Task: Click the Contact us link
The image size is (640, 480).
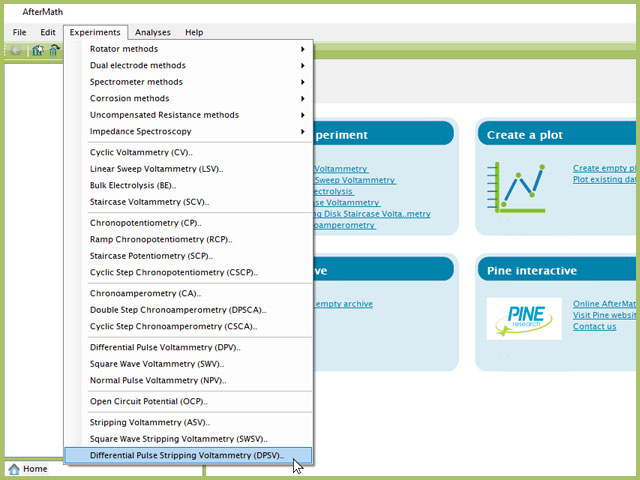Action: pos(594,327)
